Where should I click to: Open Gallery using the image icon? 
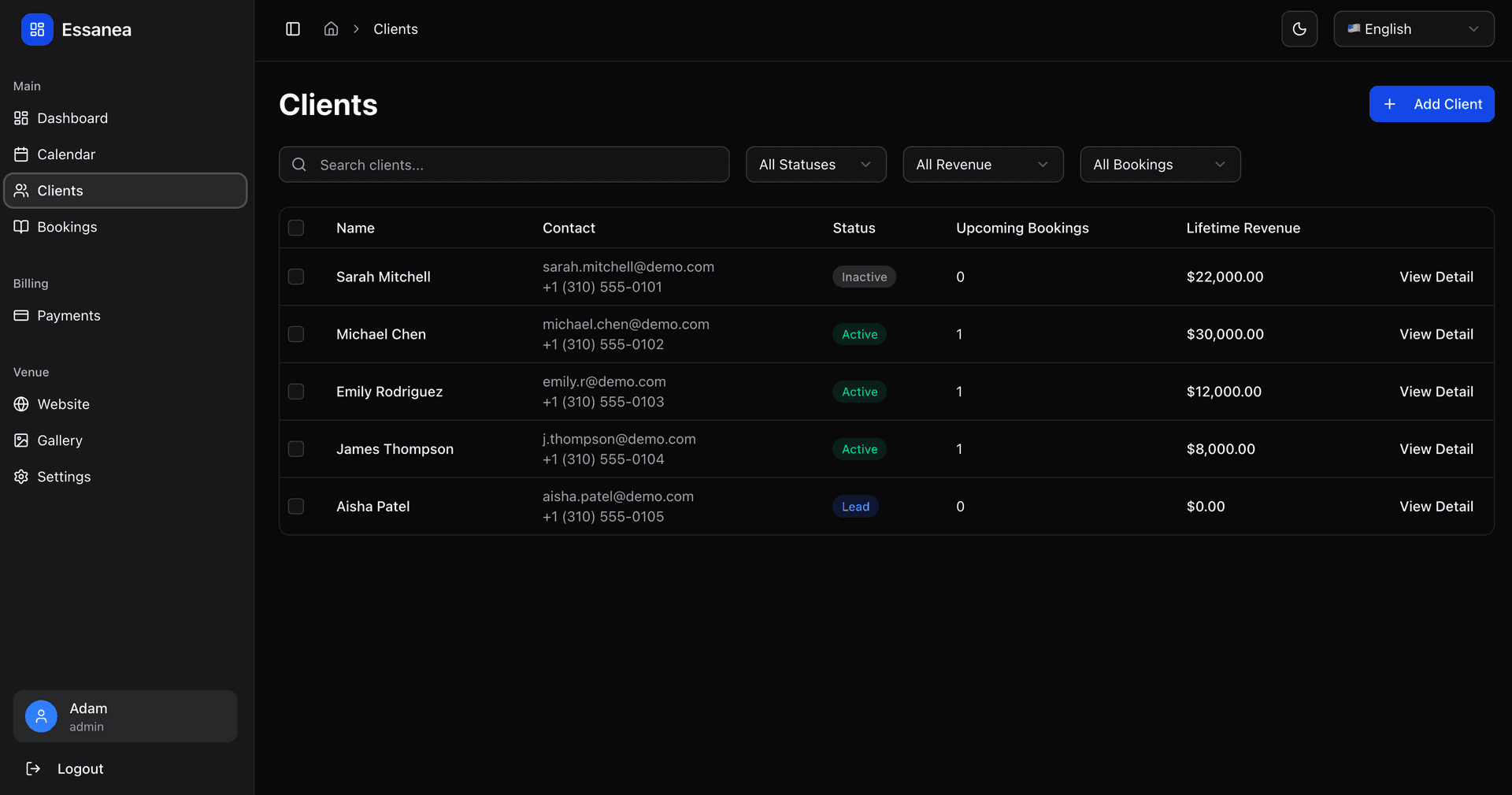tap(21, 440)
